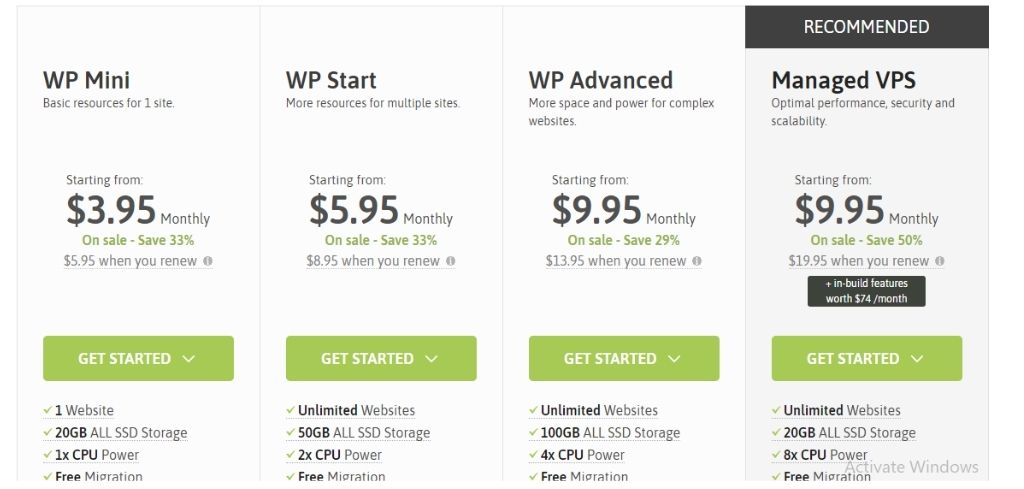Click '50GB ALL SSD Storage' feature
The height and width of the screenshot is (489, 1024).
(x=364, y=433)
